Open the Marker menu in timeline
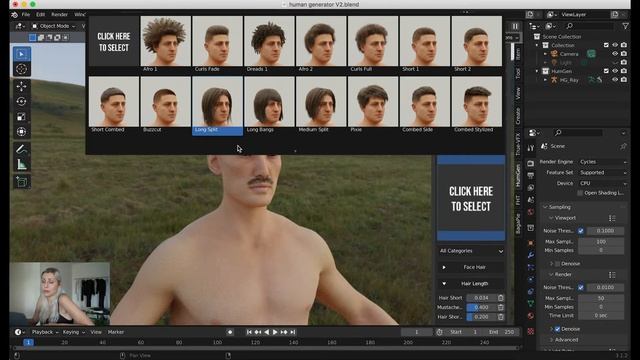This screenshot has width=640, height=360. tap(116, 332)
